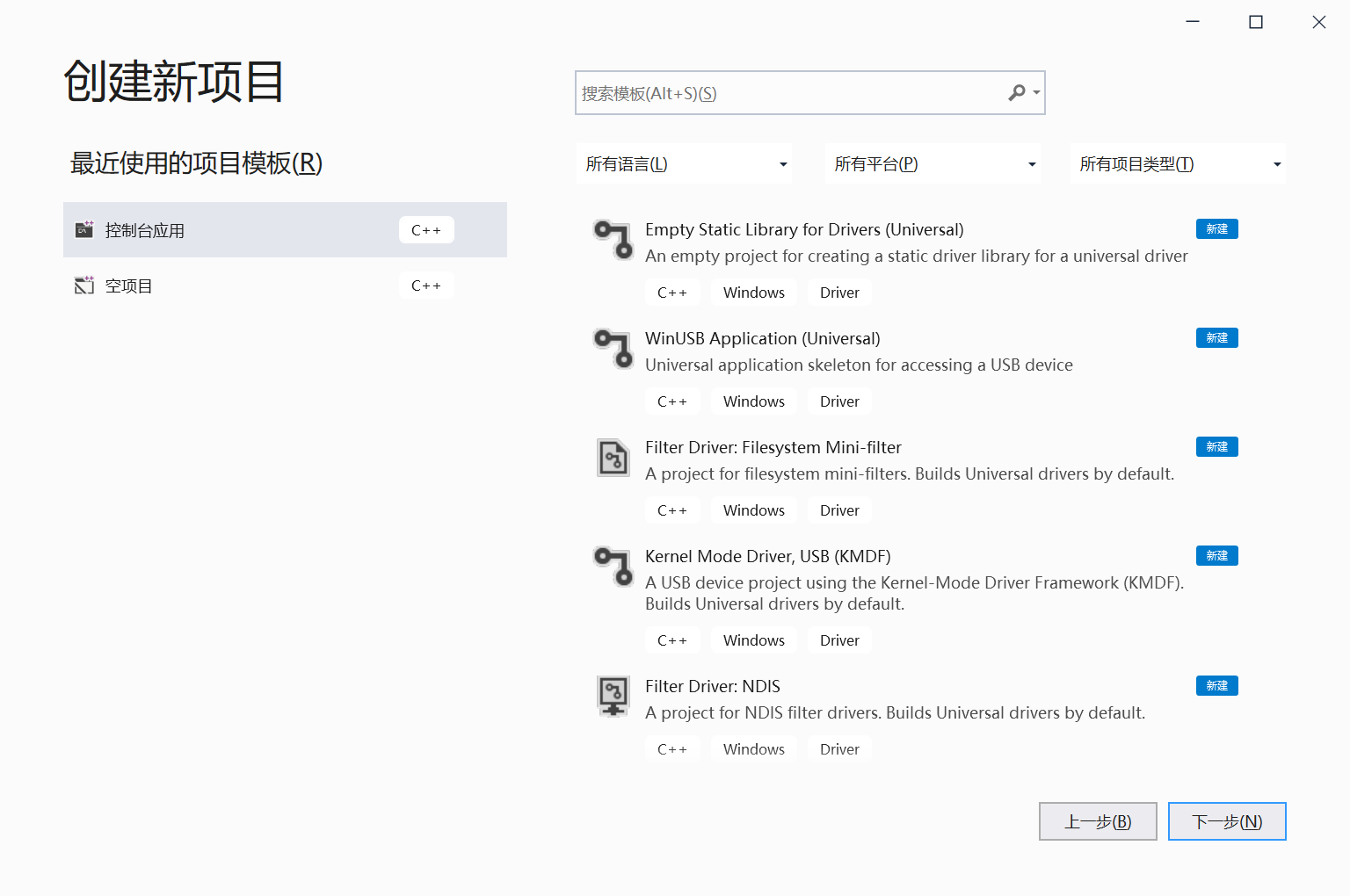Click Windows tag under WinUSB Application
This screenshot has width=1350, height=896.
pyautogui.click(x=754, y=401)
